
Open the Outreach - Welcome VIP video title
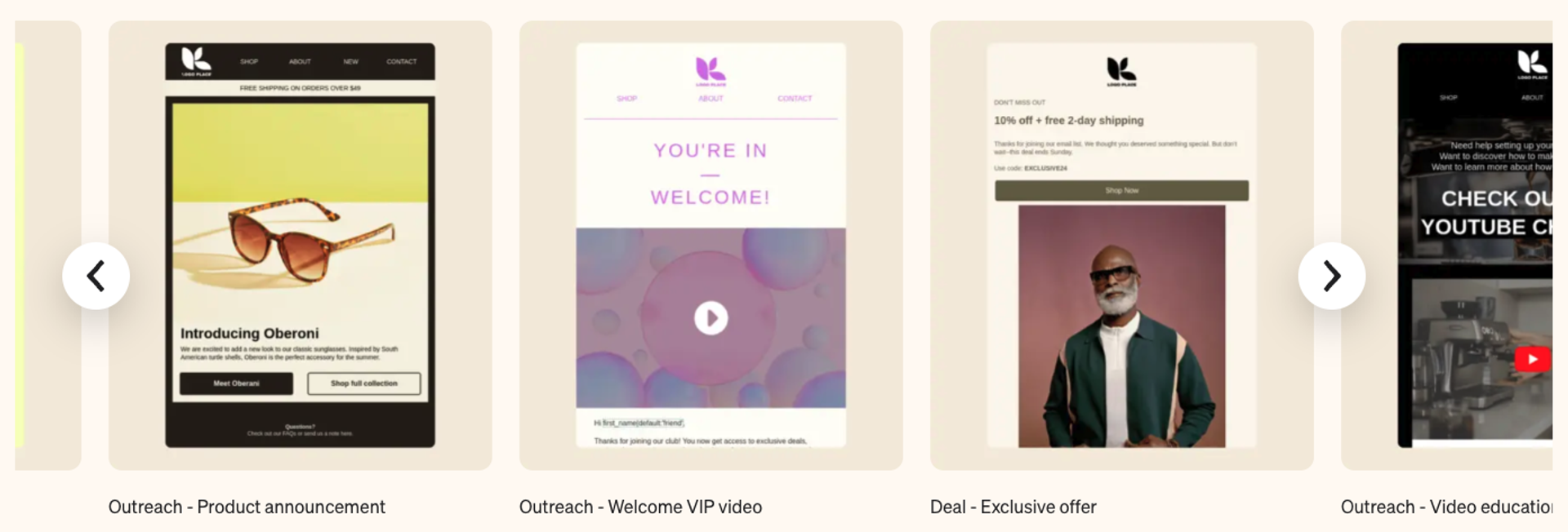click(640, 507)
